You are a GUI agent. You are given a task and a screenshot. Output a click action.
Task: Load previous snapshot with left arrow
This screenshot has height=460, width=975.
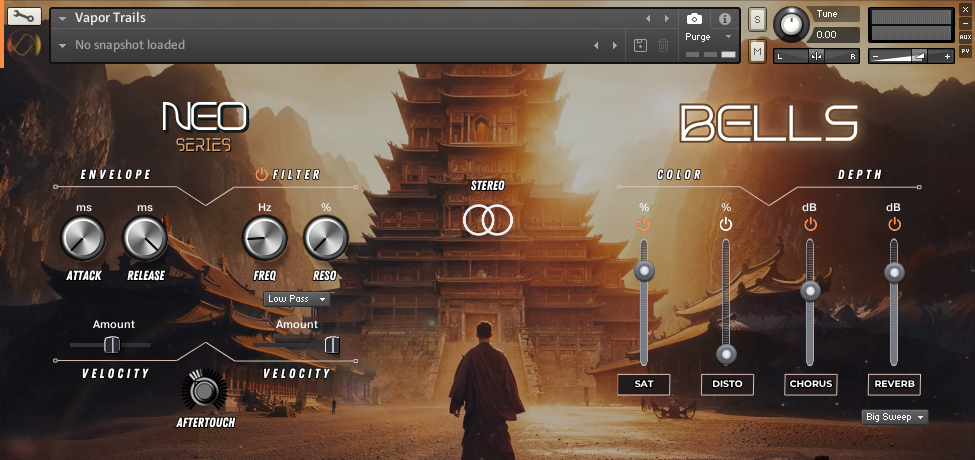click(x=596, y=45)
